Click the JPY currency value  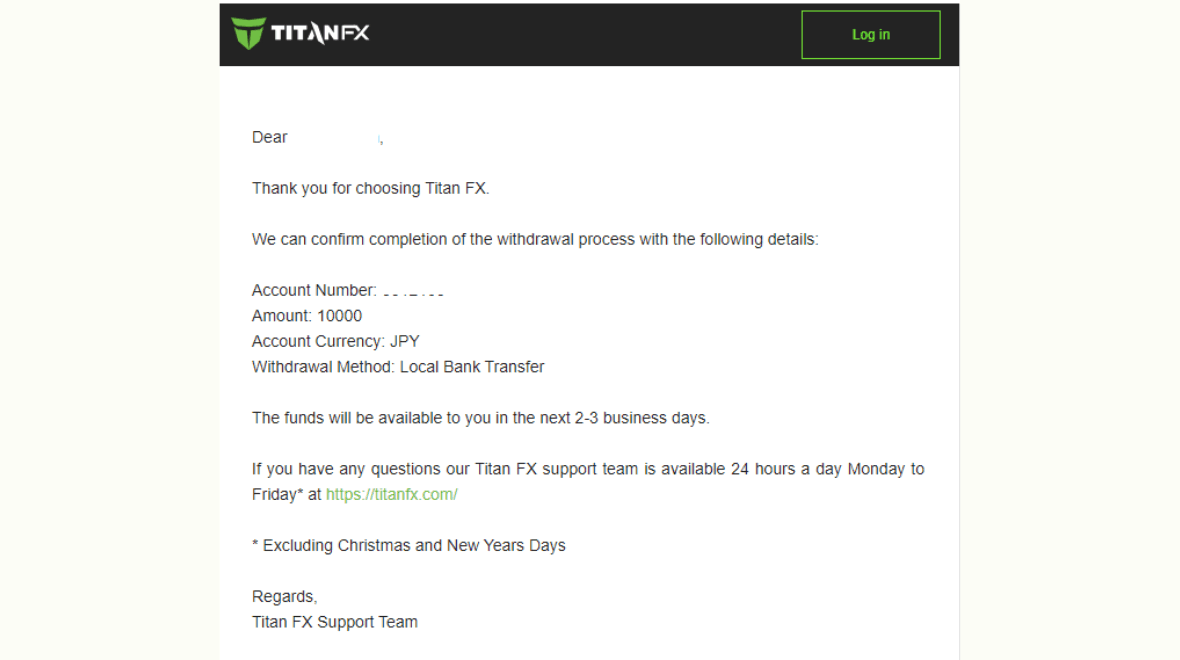coord(405,341)
